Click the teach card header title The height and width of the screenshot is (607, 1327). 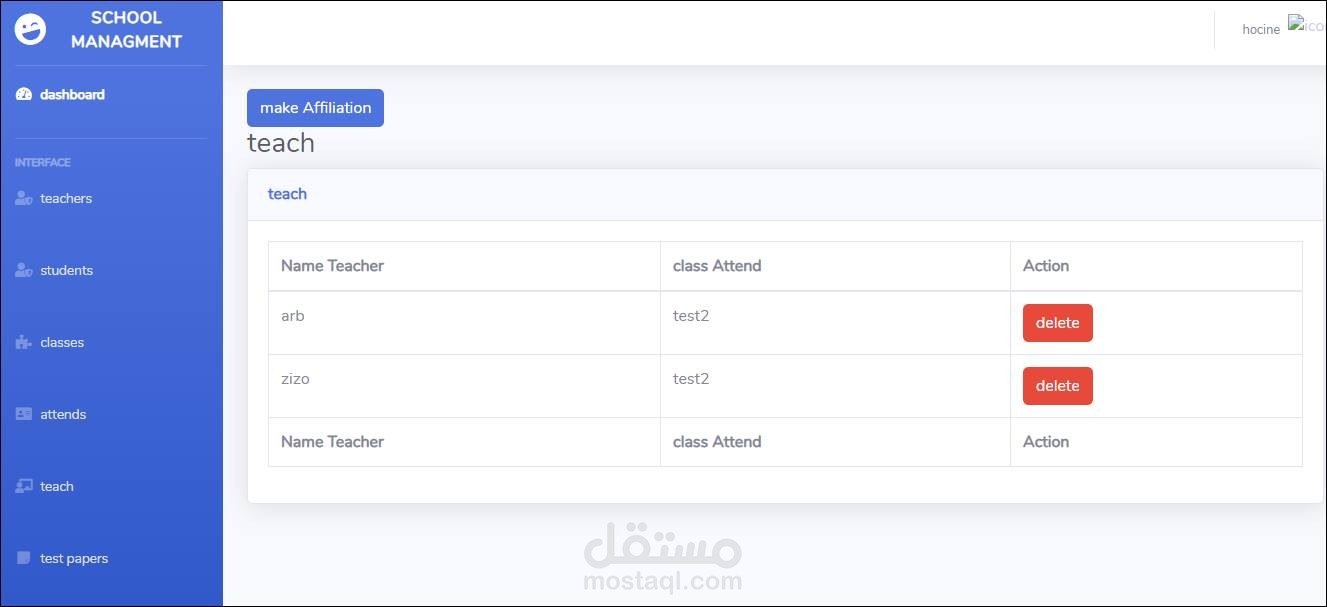coord(287,194)
